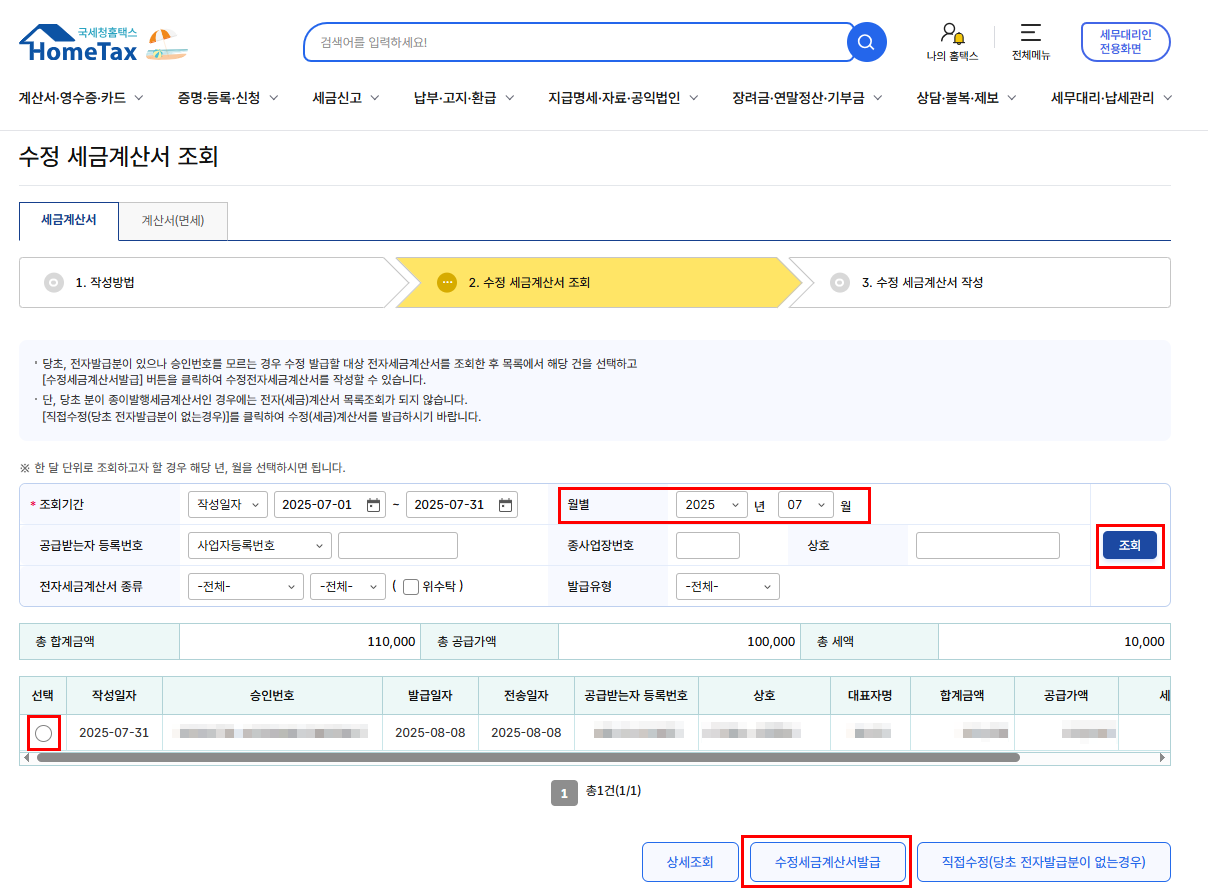The image size is (1208, 889).
Task: Switch to the 계산서(면세) tab
Action: (173, 221)
